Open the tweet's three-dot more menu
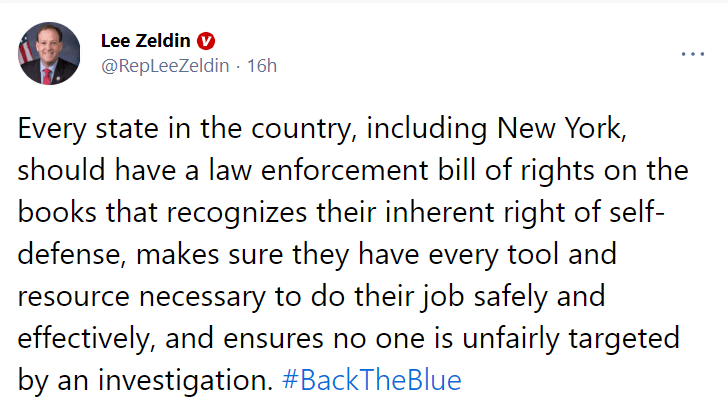The width and height of the screenshot is (728, 416). coord(692,53)
